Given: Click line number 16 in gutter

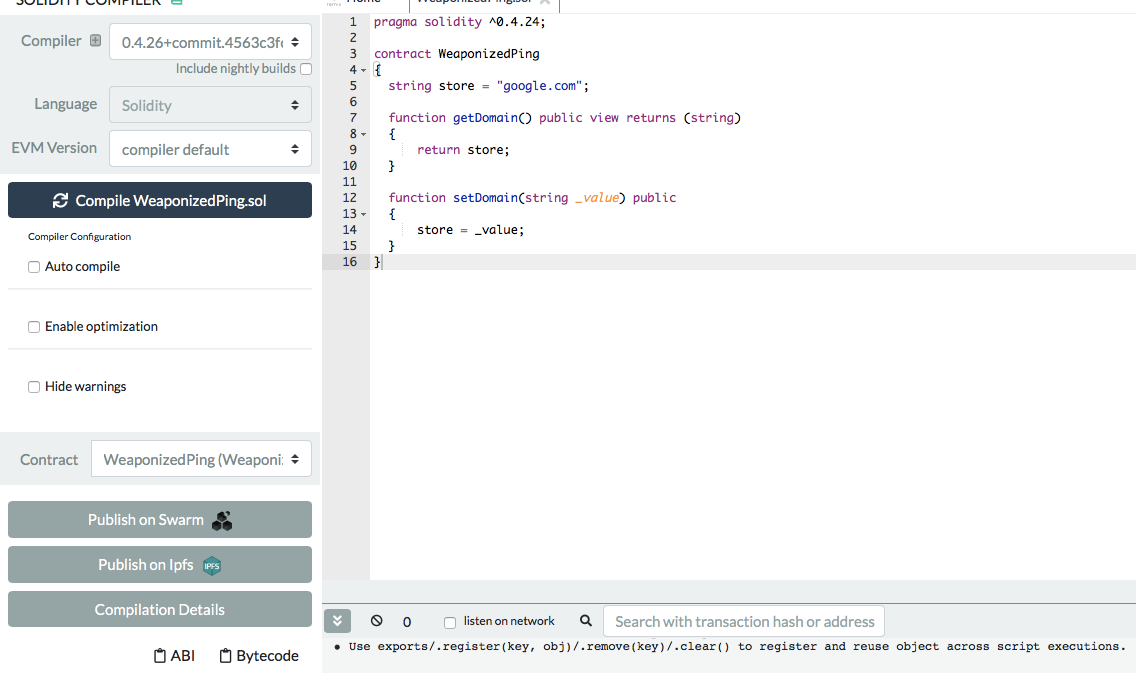Looking at the screenshot, I should pos(350,262).
